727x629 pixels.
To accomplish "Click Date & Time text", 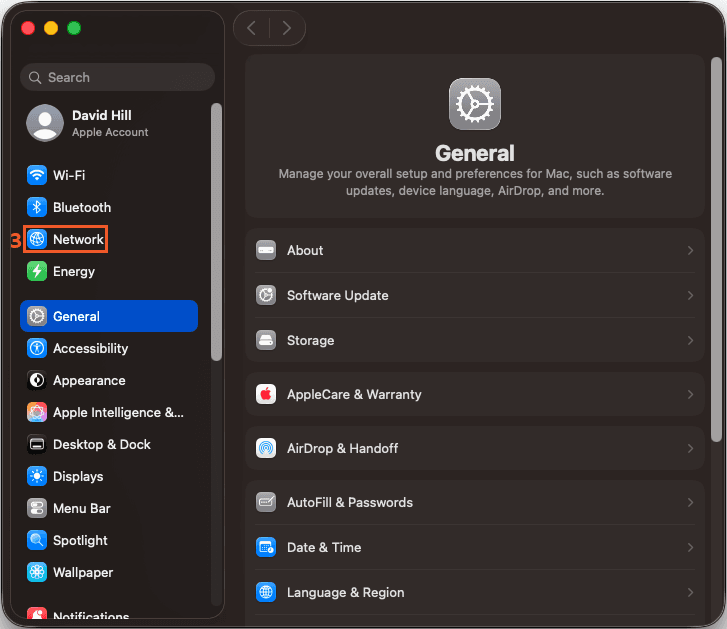I will [x=324, y=547].
